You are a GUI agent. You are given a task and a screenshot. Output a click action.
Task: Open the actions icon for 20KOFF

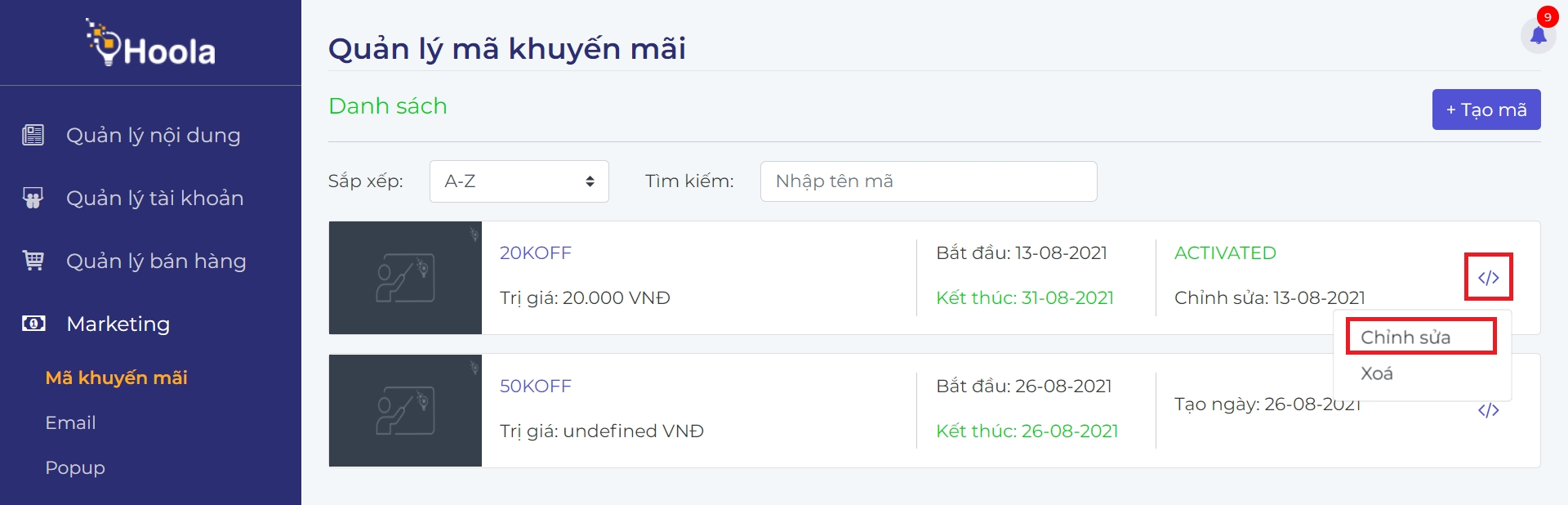[1488, 278]
